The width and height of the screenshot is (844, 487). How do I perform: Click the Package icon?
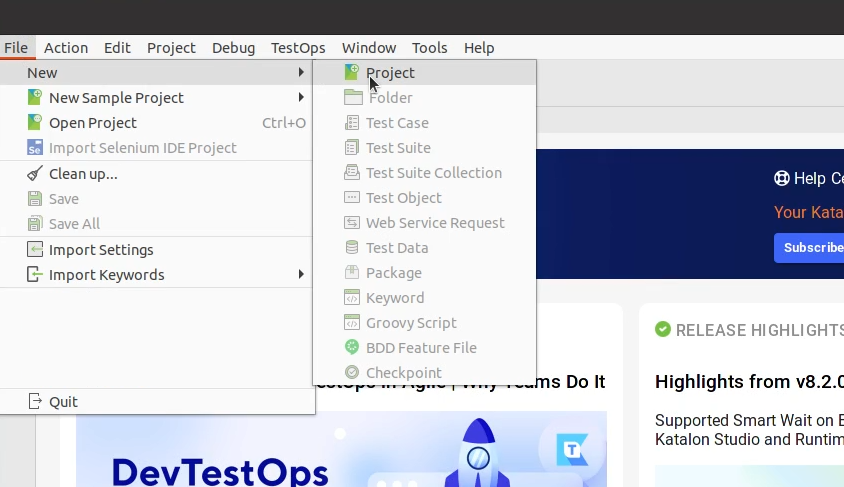tap(352, 272)
